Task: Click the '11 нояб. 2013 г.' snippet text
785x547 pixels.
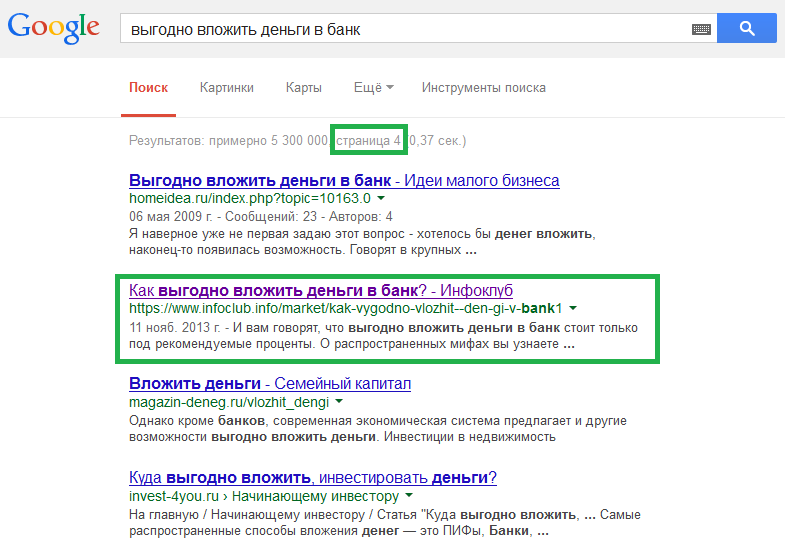Action: (175, 328)
